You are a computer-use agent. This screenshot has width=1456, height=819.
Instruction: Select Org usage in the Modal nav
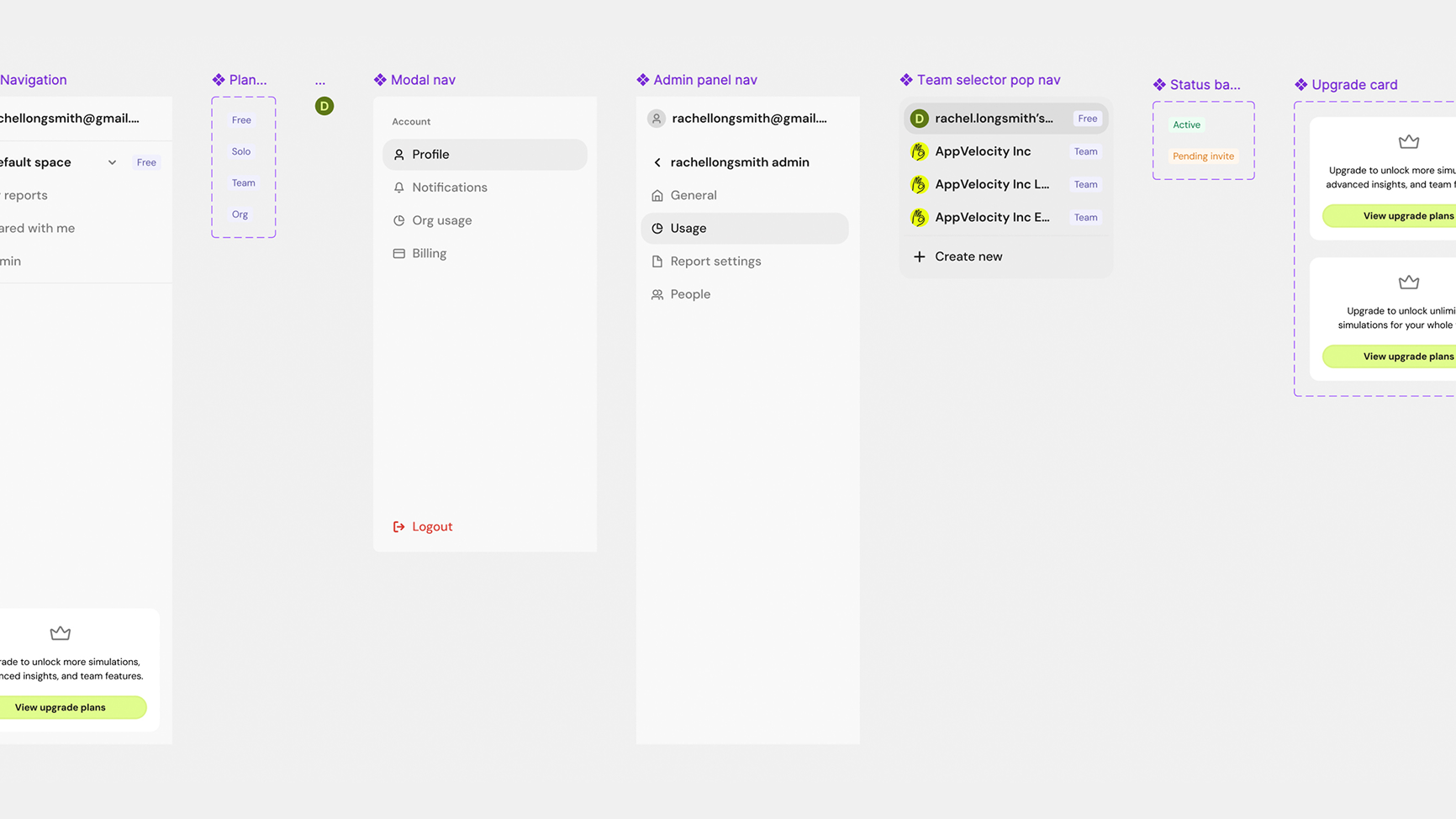485,220
